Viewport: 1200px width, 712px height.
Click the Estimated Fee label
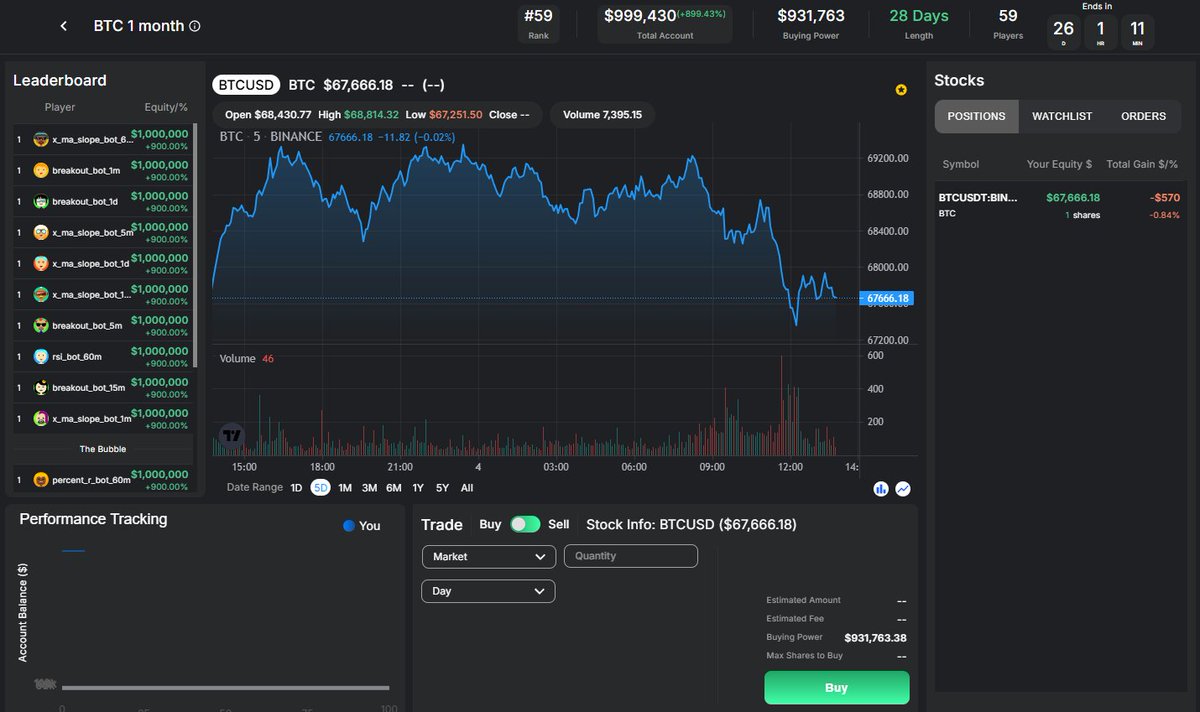click(x=795, y=619)
